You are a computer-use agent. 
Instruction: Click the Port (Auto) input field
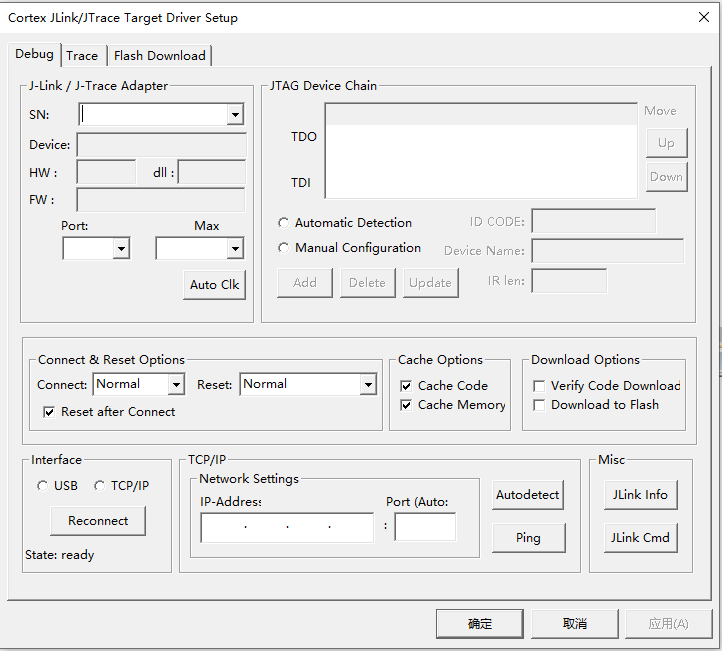click(425, 527)
